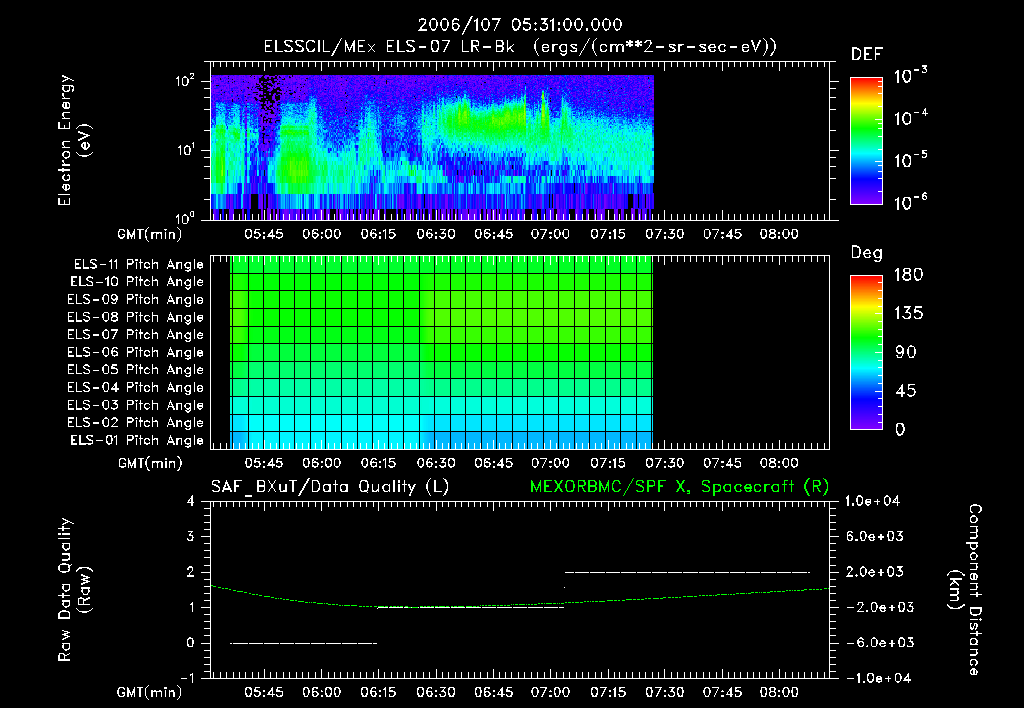The image size is (1024, 708).
Task: Click the -1 tick on Raw Data Quality axis
Action: point(187,678)
